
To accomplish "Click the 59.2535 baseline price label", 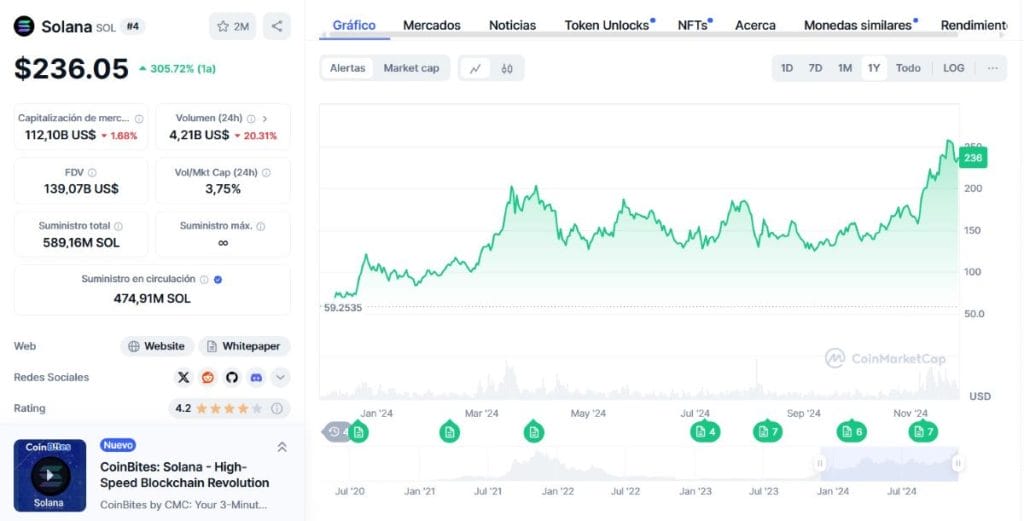I will coord(343,308).
